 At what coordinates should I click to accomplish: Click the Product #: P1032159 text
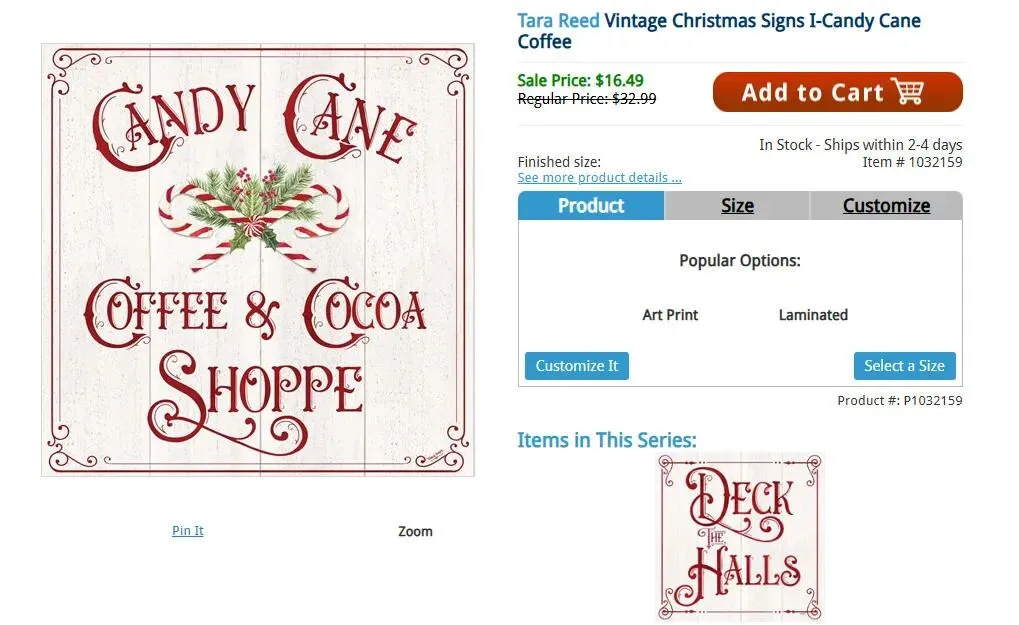[x=899, y=401]
